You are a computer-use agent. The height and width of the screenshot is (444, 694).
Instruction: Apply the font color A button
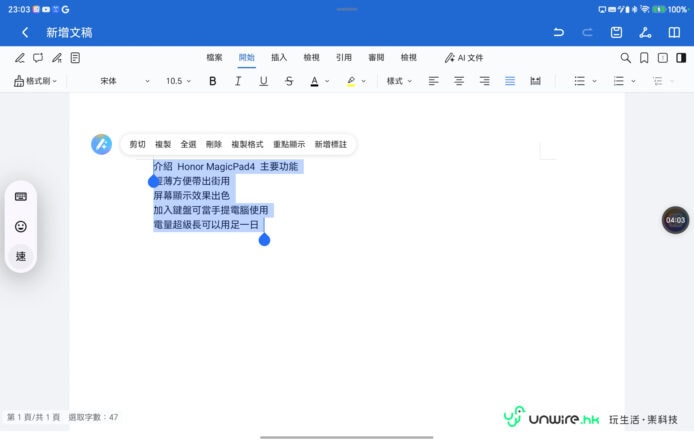coord(314,81)
